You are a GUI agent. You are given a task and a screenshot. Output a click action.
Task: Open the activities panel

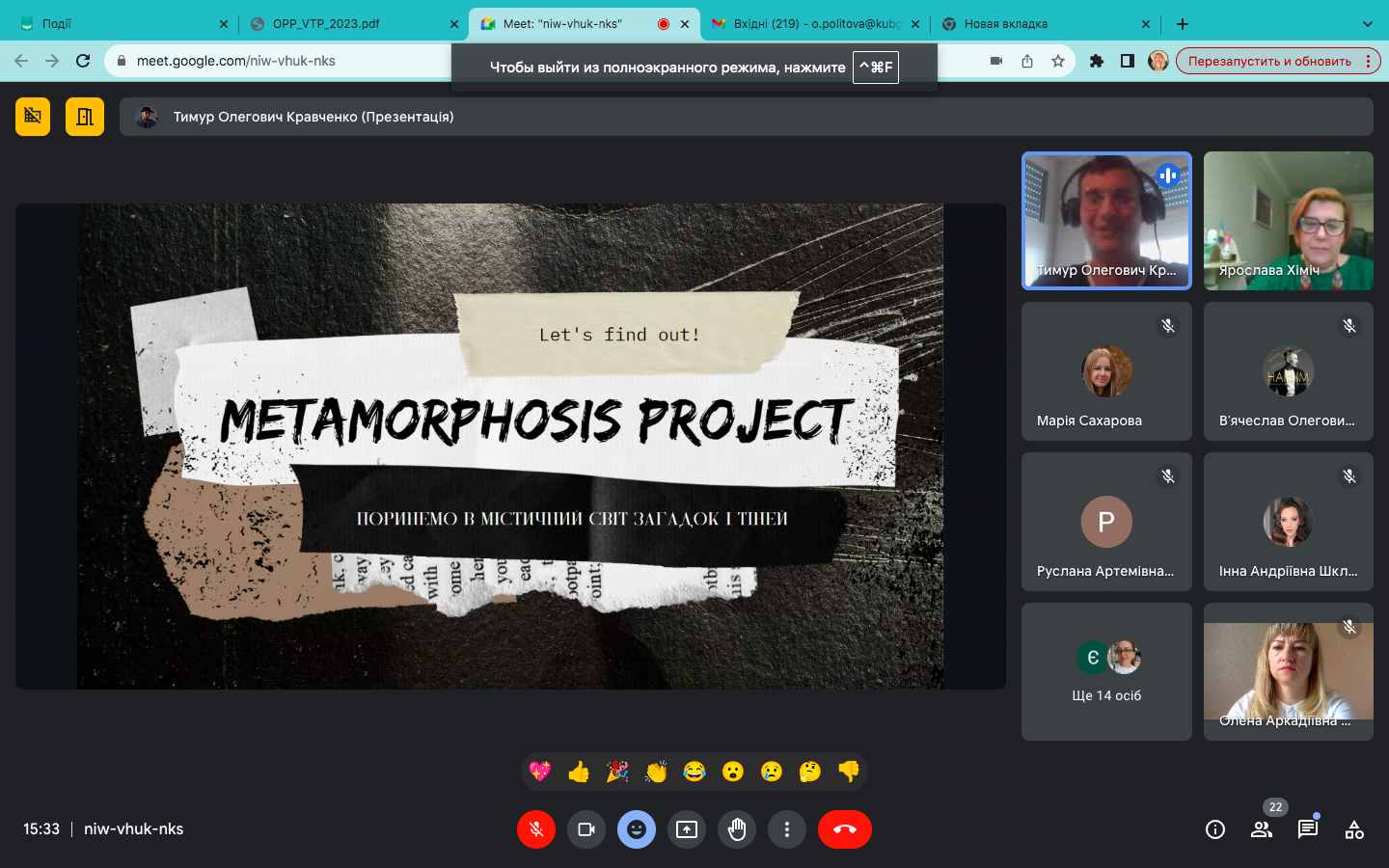1354,829
